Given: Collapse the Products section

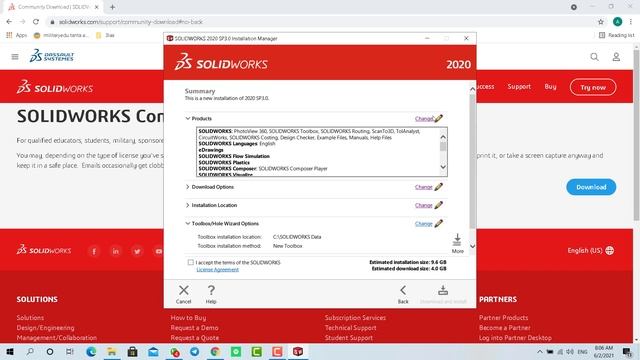Looking at the screenshot, I should click(x=188, y=118).
